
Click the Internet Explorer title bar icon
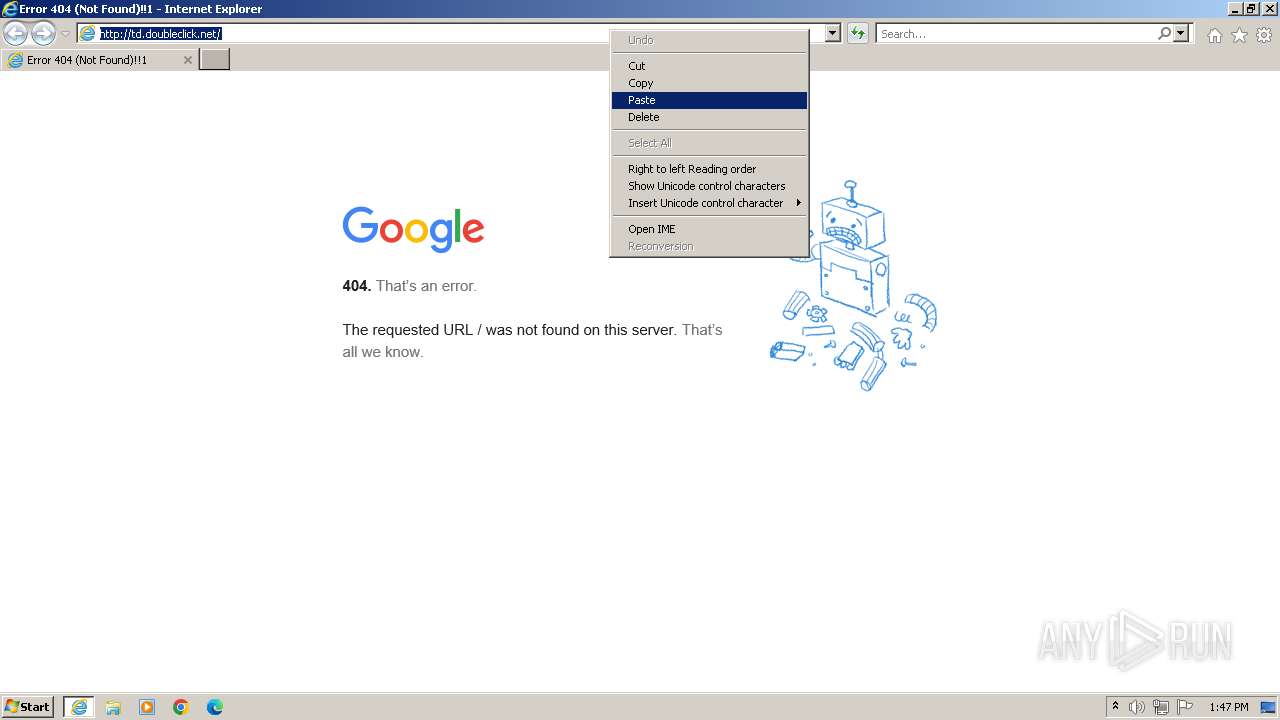[10, 9]
